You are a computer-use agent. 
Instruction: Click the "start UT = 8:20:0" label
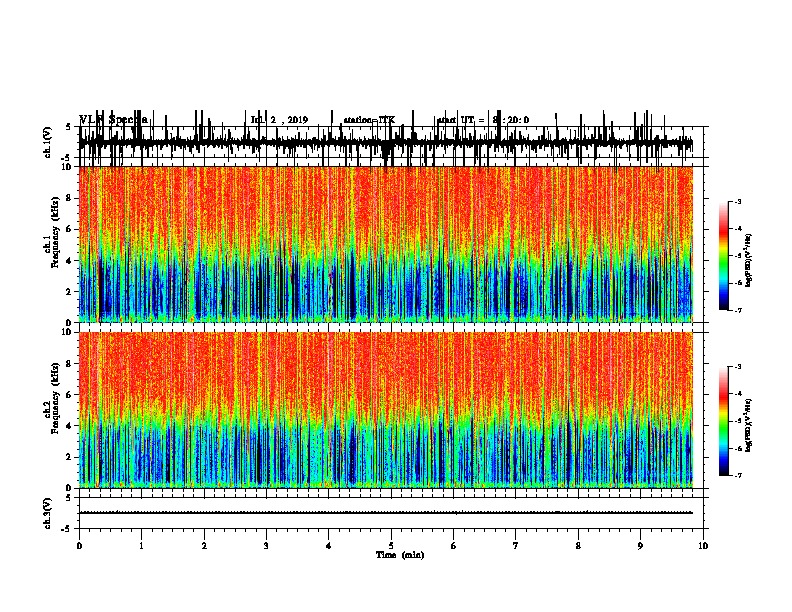483,120
